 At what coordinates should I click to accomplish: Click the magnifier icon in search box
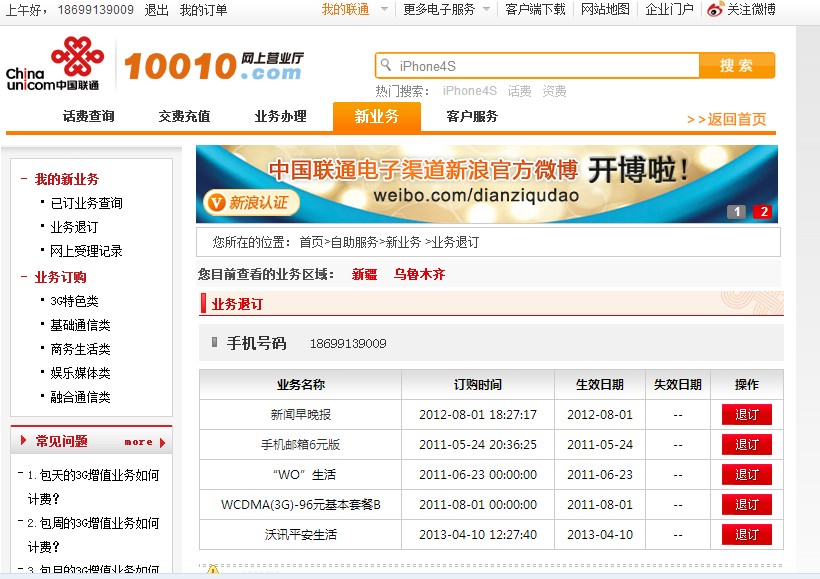386,65
